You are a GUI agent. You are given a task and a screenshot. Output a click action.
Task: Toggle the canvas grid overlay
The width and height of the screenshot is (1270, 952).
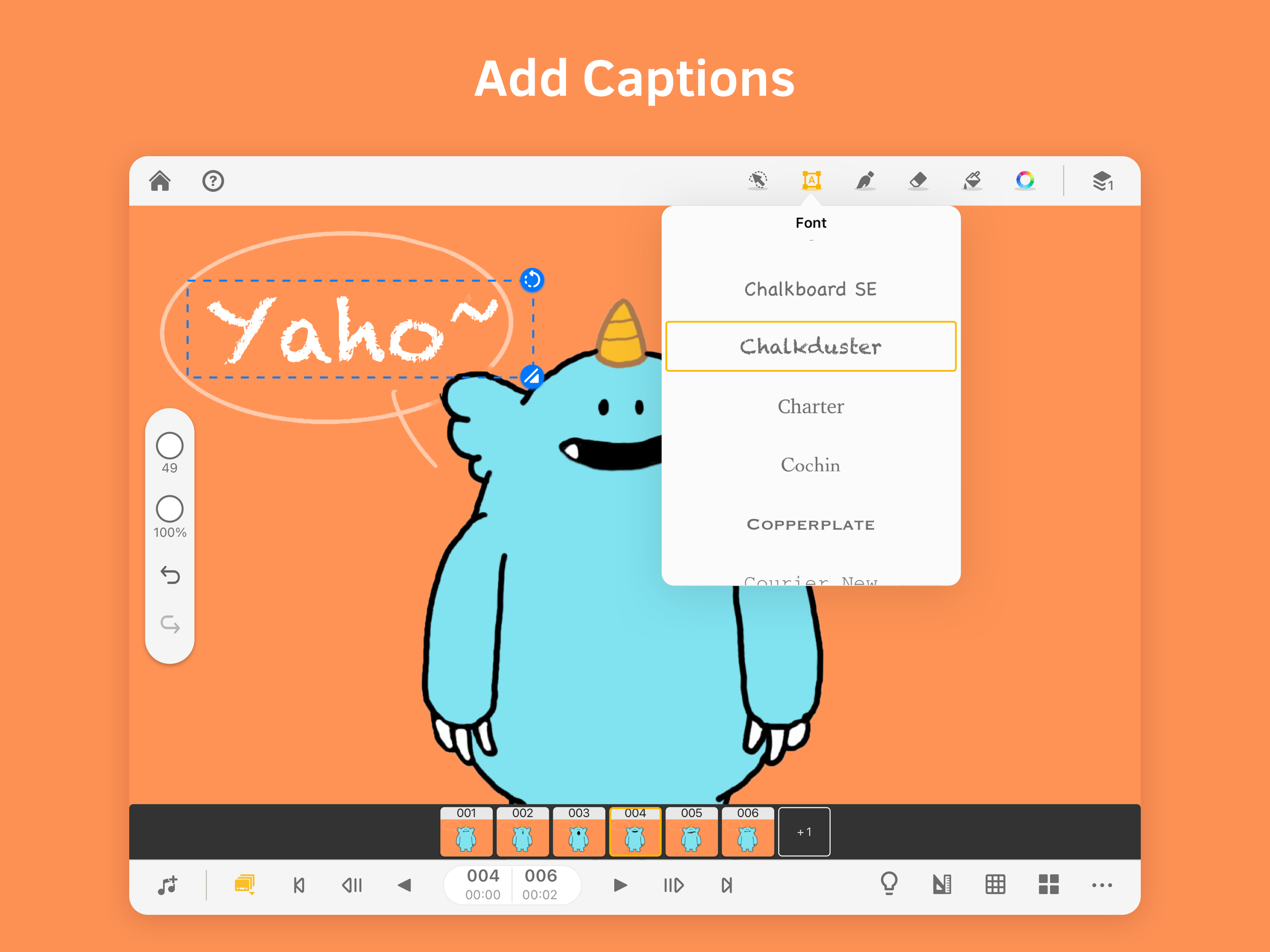point(995,884)
